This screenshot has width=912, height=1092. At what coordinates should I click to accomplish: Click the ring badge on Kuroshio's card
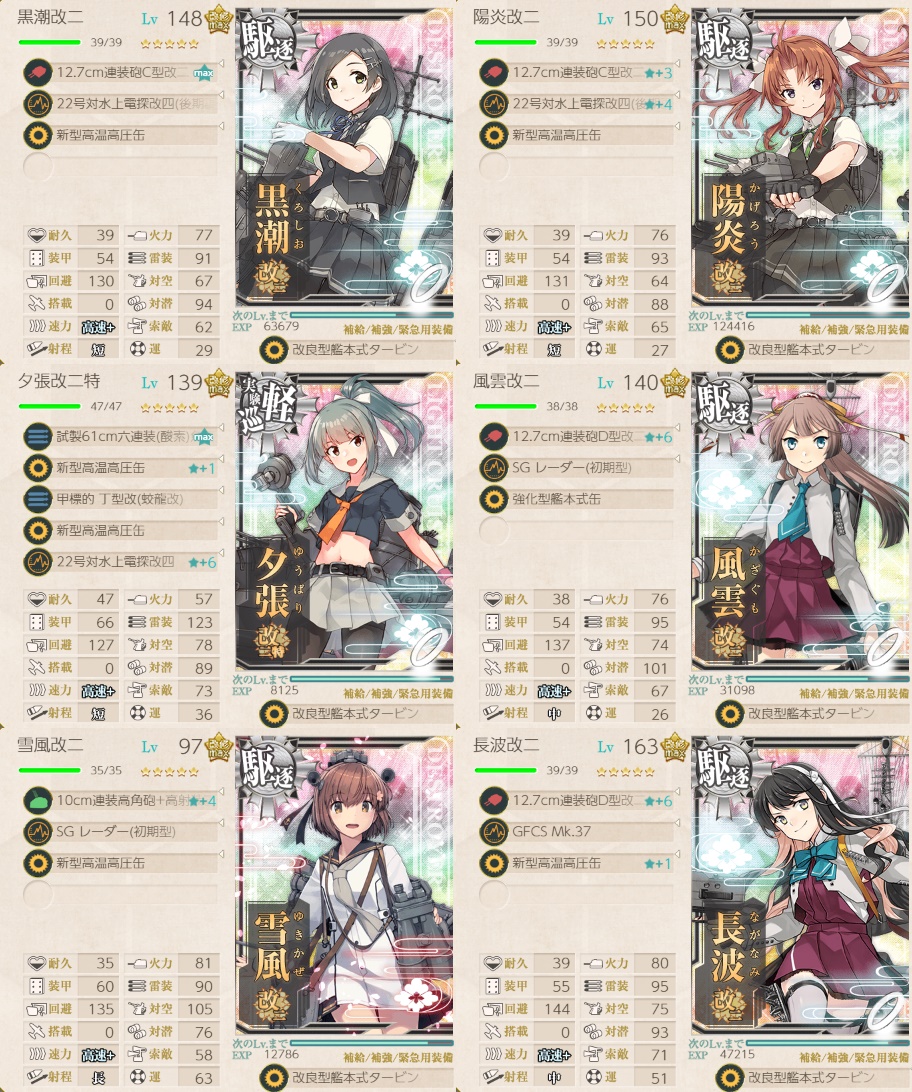click(430, 281)
